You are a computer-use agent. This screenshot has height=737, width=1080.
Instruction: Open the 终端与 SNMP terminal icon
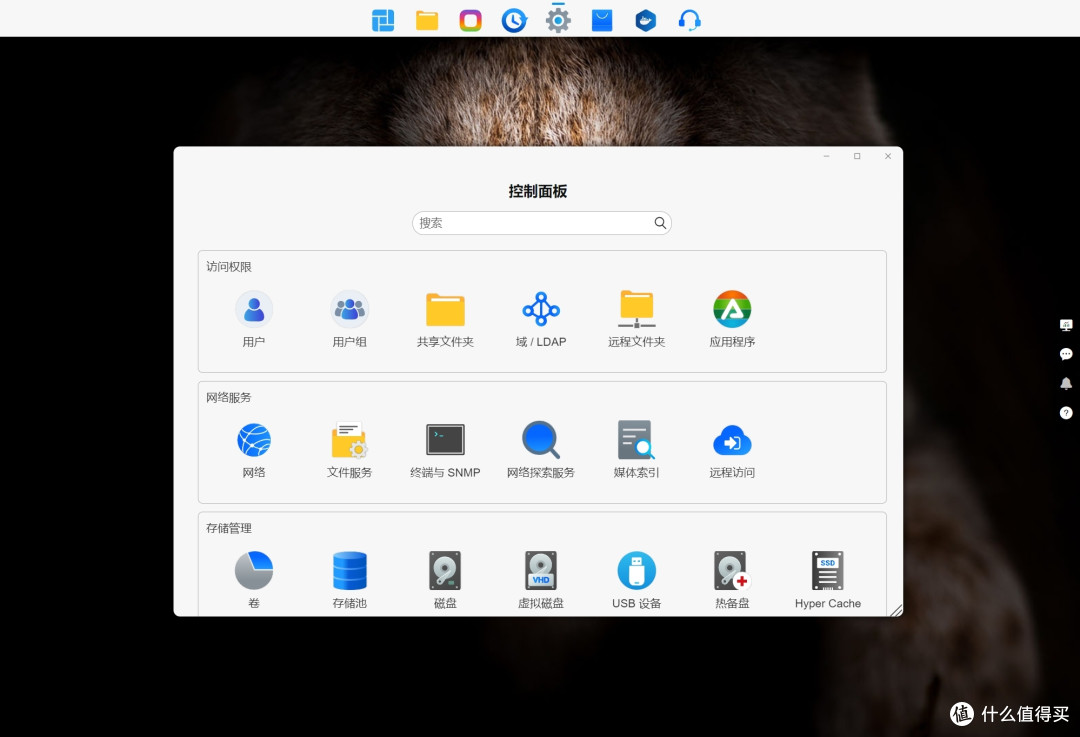pyautogui.click(x=445, y=440)
